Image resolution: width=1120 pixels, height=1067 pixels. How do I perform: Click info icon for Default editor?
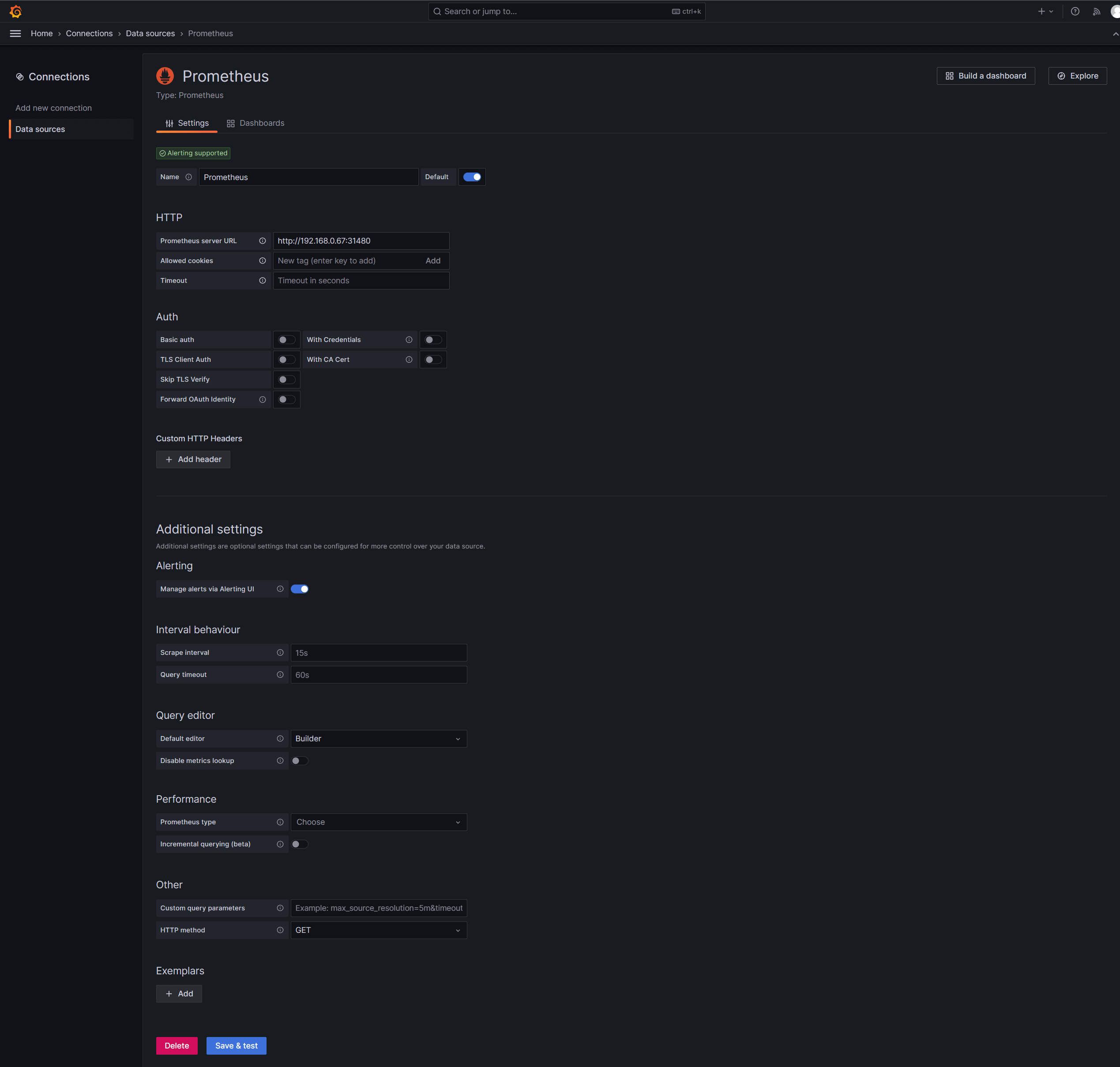click(x=280, y=738)
